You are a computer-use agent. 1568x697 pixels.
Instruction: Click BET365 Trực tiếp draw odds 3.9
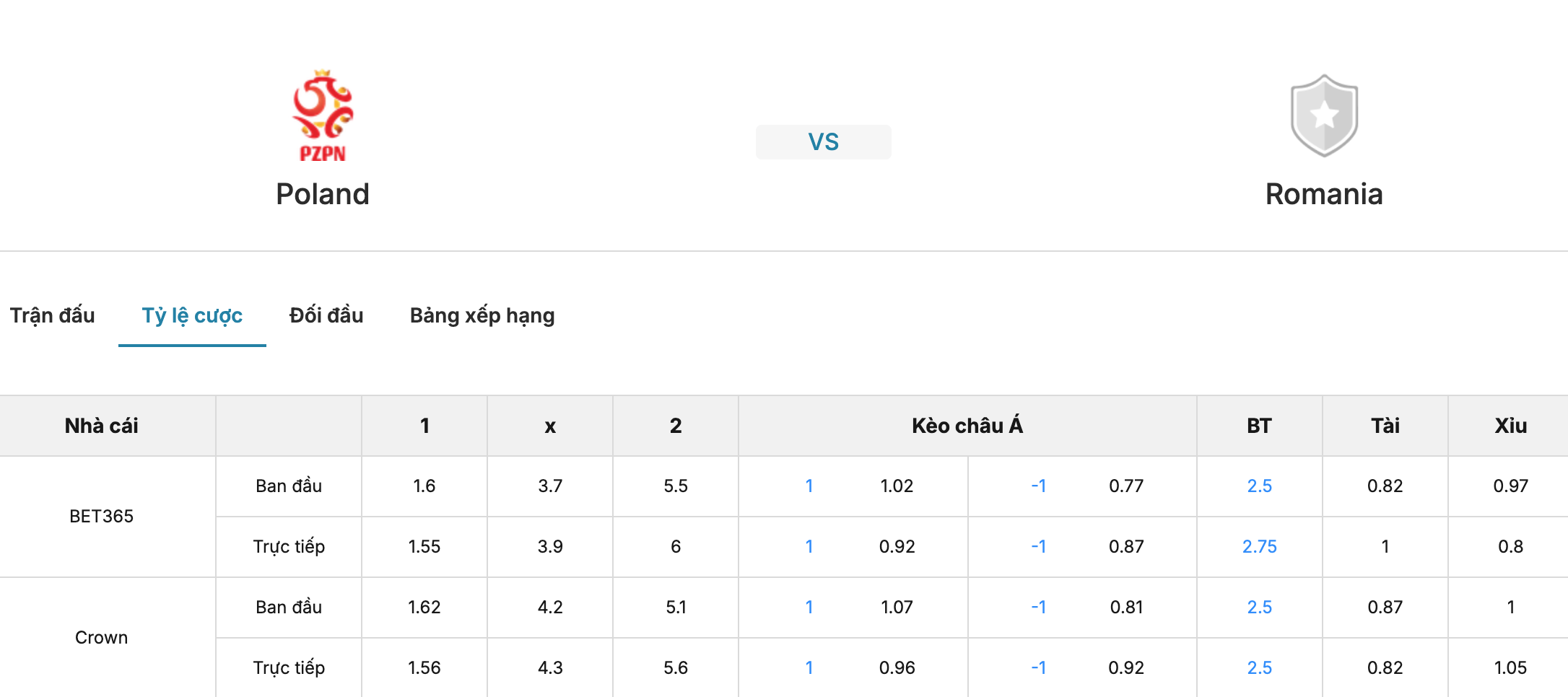point(550,546)
